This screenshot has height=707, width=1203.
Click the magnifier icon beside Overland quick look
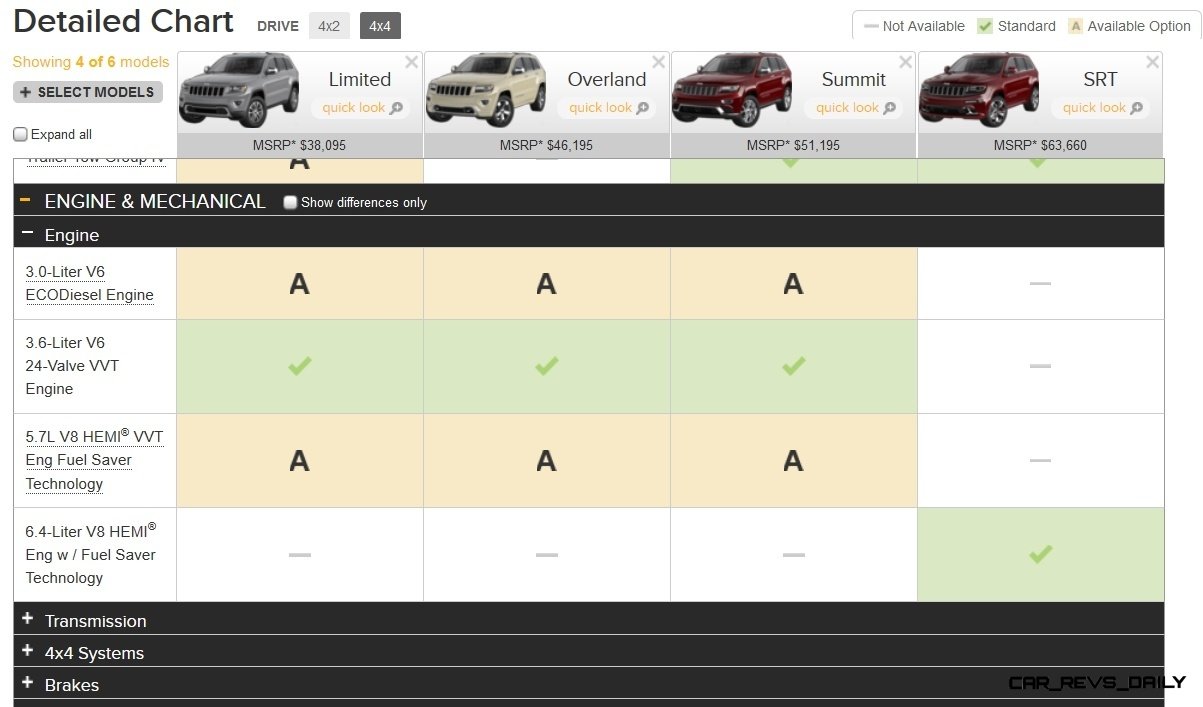pyautogui.click(x=642, y=108)
